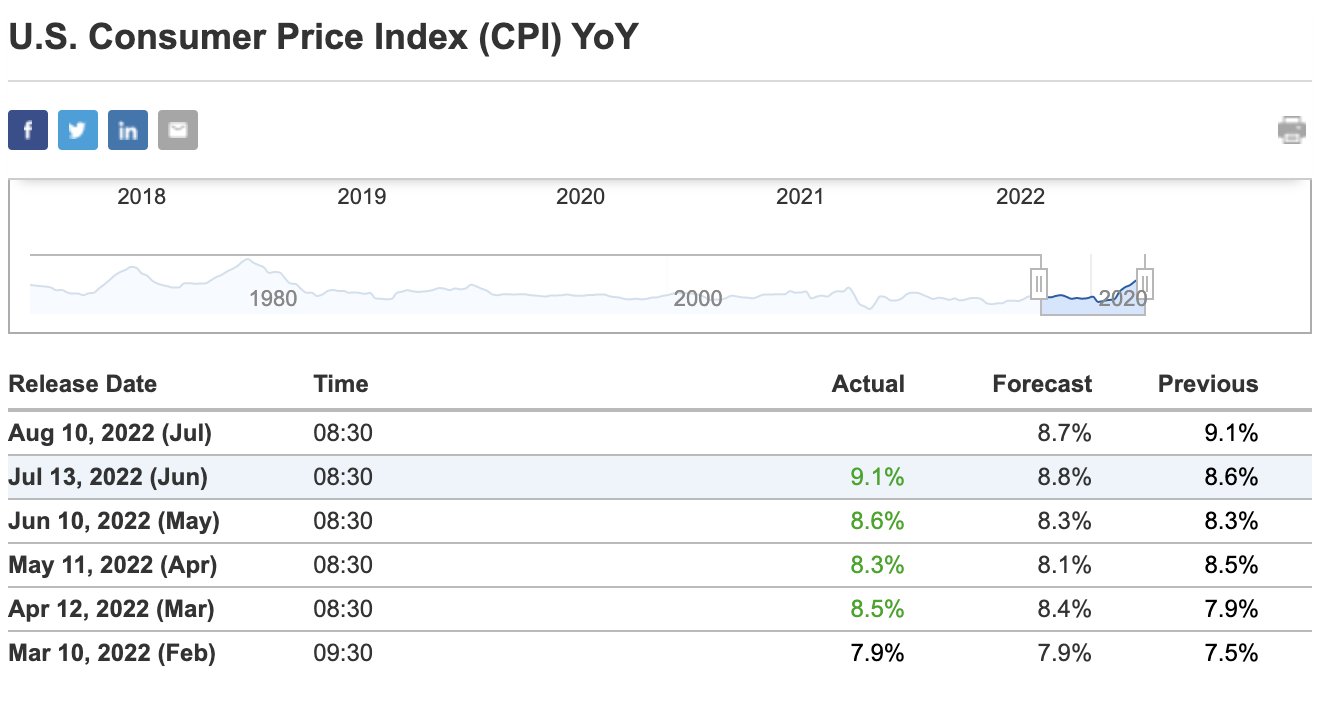
Task: Grab the left range slider handle
Action: coord(1039,284)
